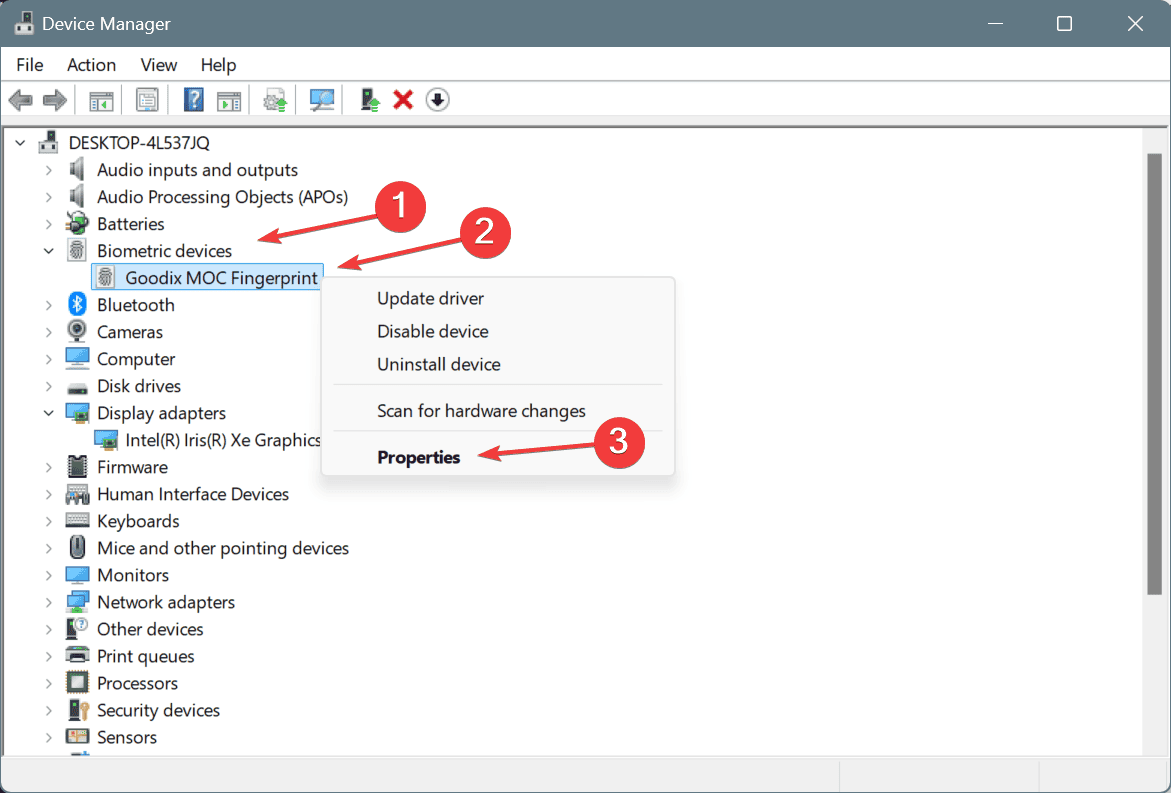
Task: Click the Sensors category icon
Action: [77, 736]
